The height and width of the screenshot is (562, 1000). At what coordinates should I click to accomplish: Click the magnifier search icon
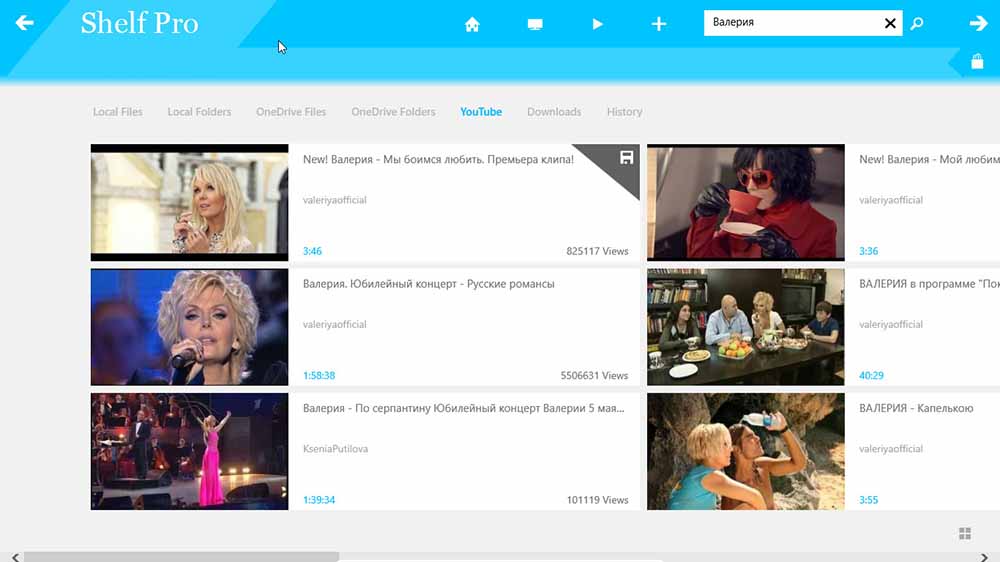[x=917, y=24]
